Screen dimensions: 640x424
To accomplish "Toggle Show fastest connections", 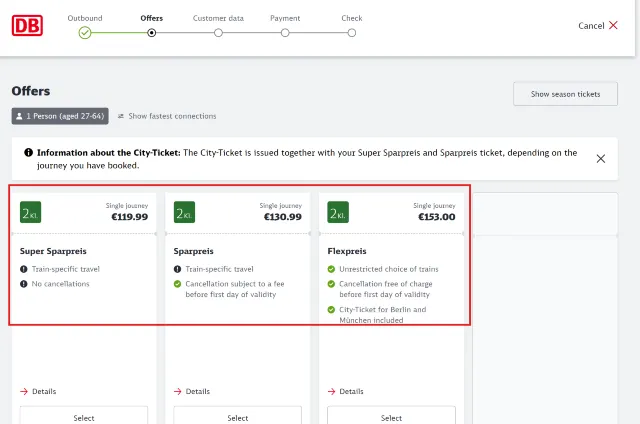I will tap(166, 116).
